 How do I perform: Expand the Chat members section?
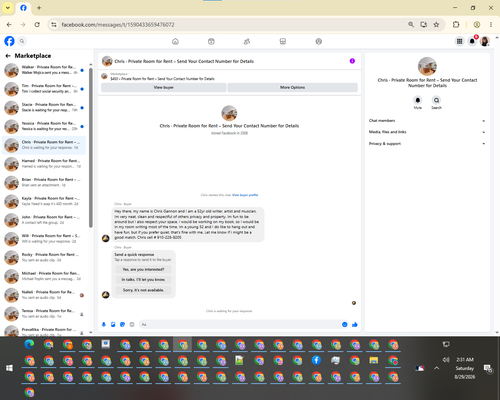(x=427, y=121)
